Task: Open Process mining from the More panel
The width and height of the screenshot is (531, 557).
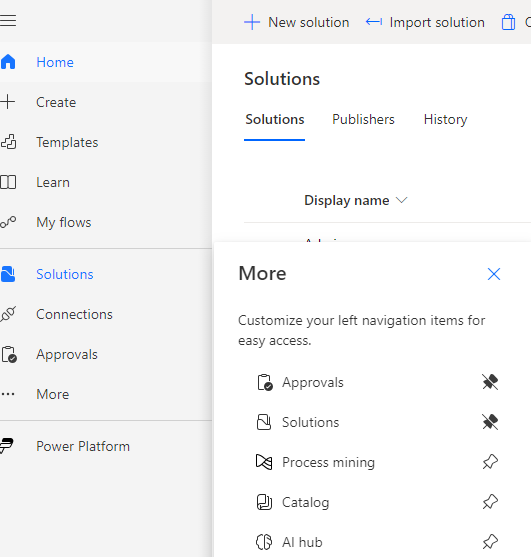Action: pos(328,462)
